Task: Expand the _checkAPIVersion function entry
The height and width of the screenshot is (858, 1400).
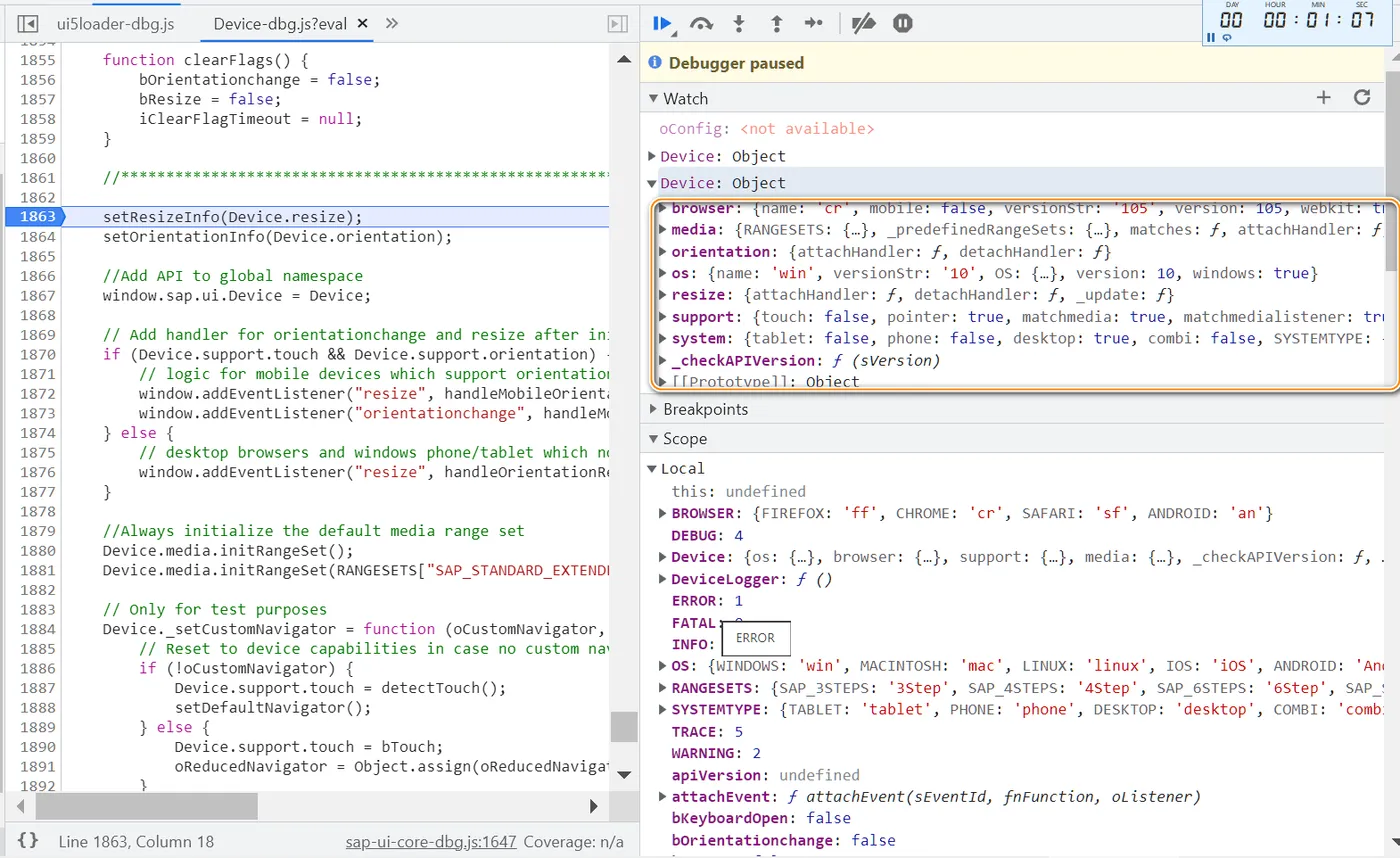Action: (x=662, y=360)
